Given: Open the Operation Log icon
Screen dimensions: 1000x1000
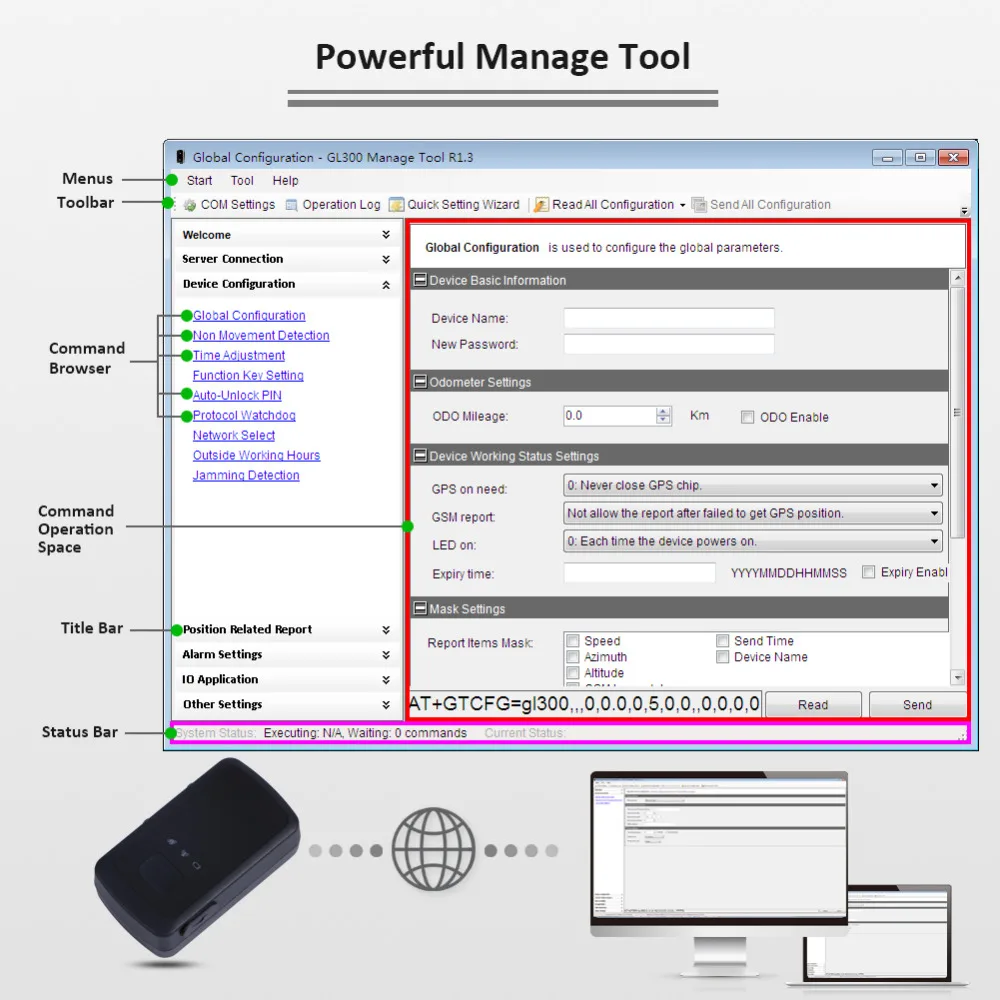Looking at the screenshot, I should click(291, 205).
